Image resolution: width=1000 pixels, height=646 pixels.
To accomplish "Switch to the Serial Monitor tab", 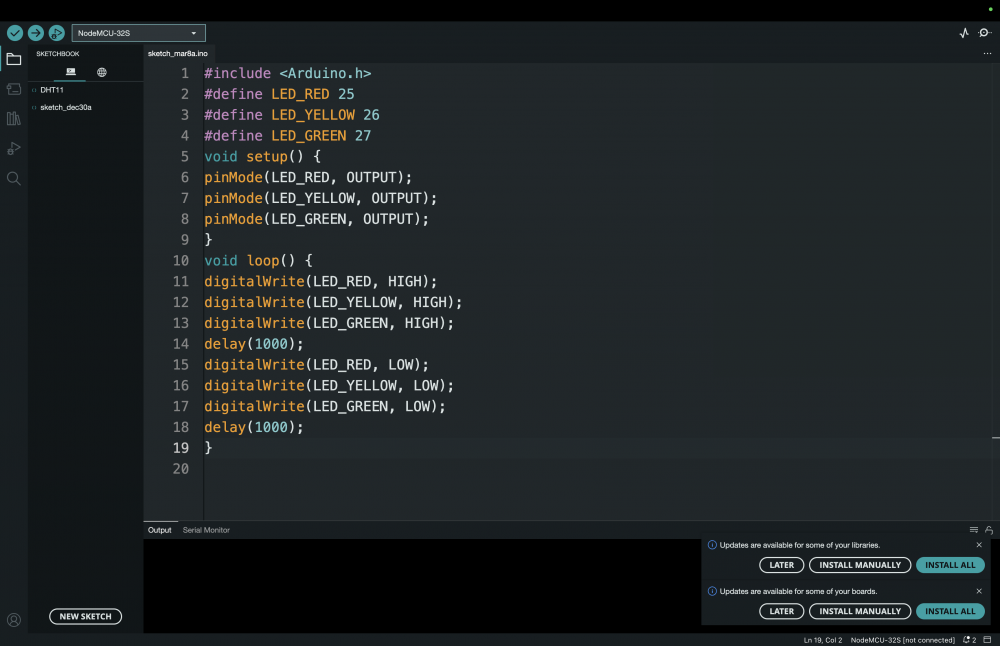I will tap(206, 530).
